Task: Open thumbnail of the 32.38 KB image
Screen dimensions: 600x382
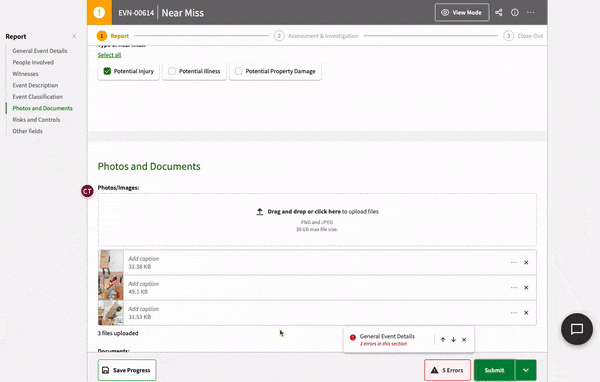Action: [111, 263]
